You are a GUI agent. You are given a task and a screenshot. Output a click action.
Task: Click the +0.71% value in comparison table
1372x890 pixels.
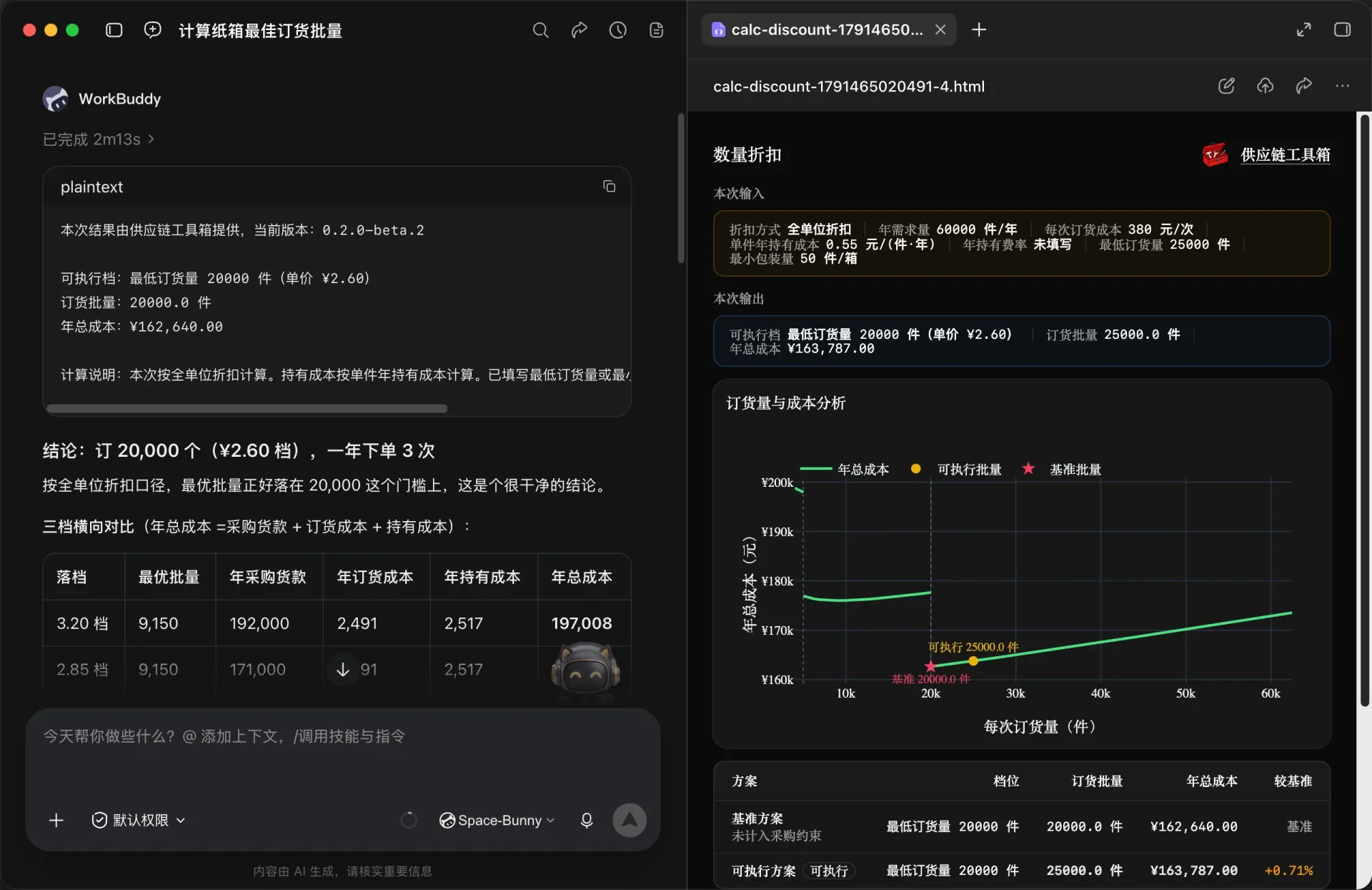(x=1288, y=871)
